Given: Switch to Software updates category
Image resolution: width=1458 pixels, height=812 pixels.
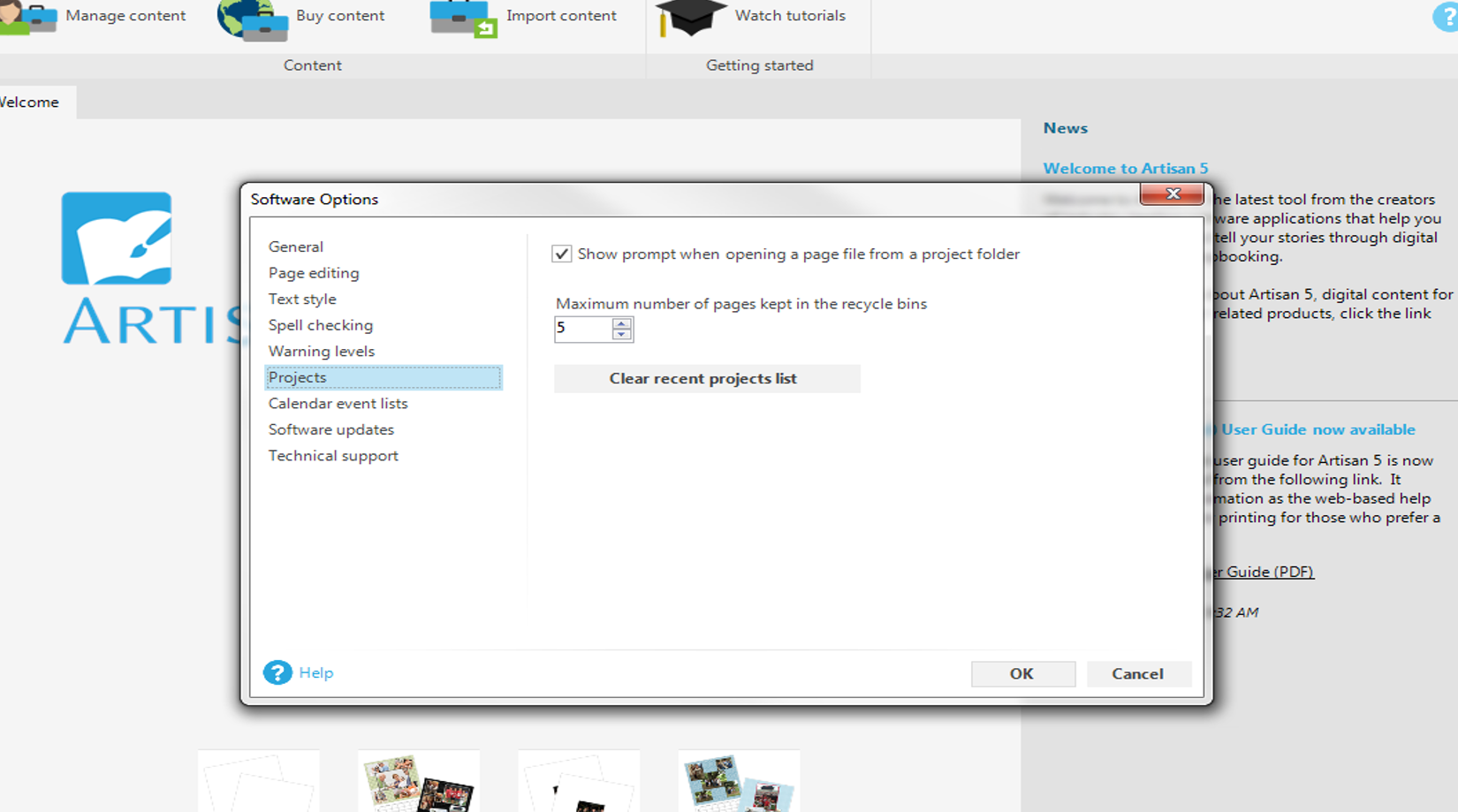Looking at the screenshot, I should pos(331,429).
